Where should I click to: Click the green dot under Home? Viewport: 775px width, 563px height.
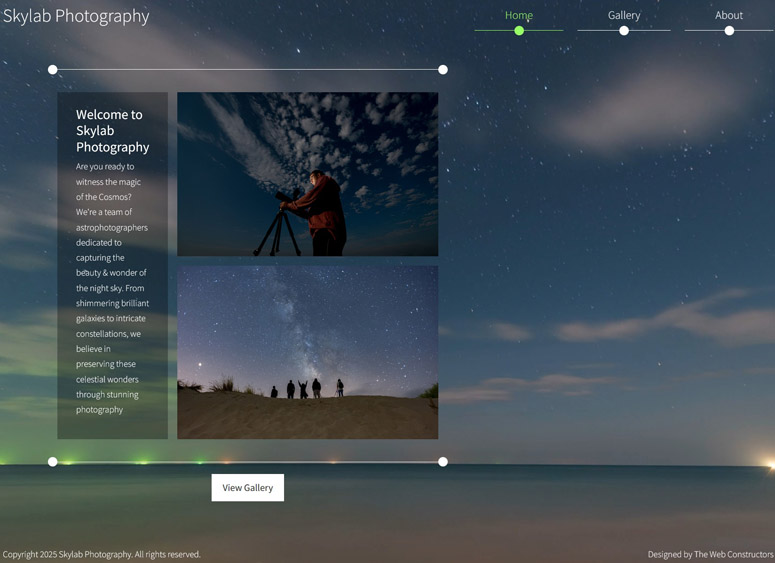click(x=519, y=31)
